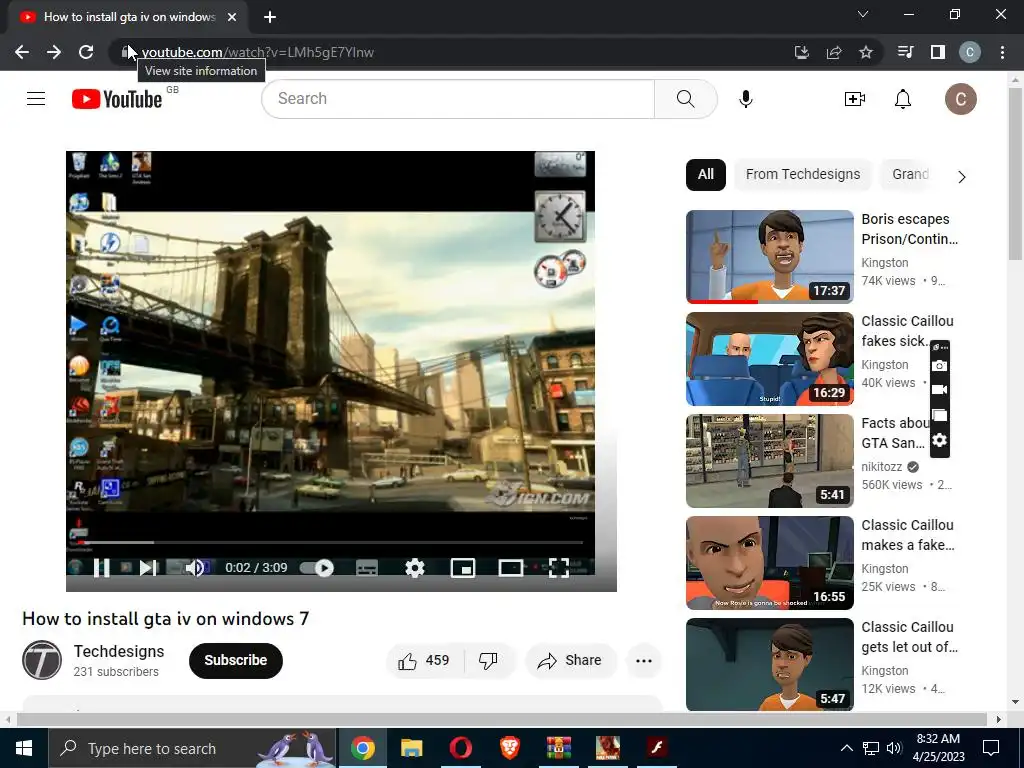Toggle subtitles/closed captions button
This screenshot has width=1024, height=768.
367,568
